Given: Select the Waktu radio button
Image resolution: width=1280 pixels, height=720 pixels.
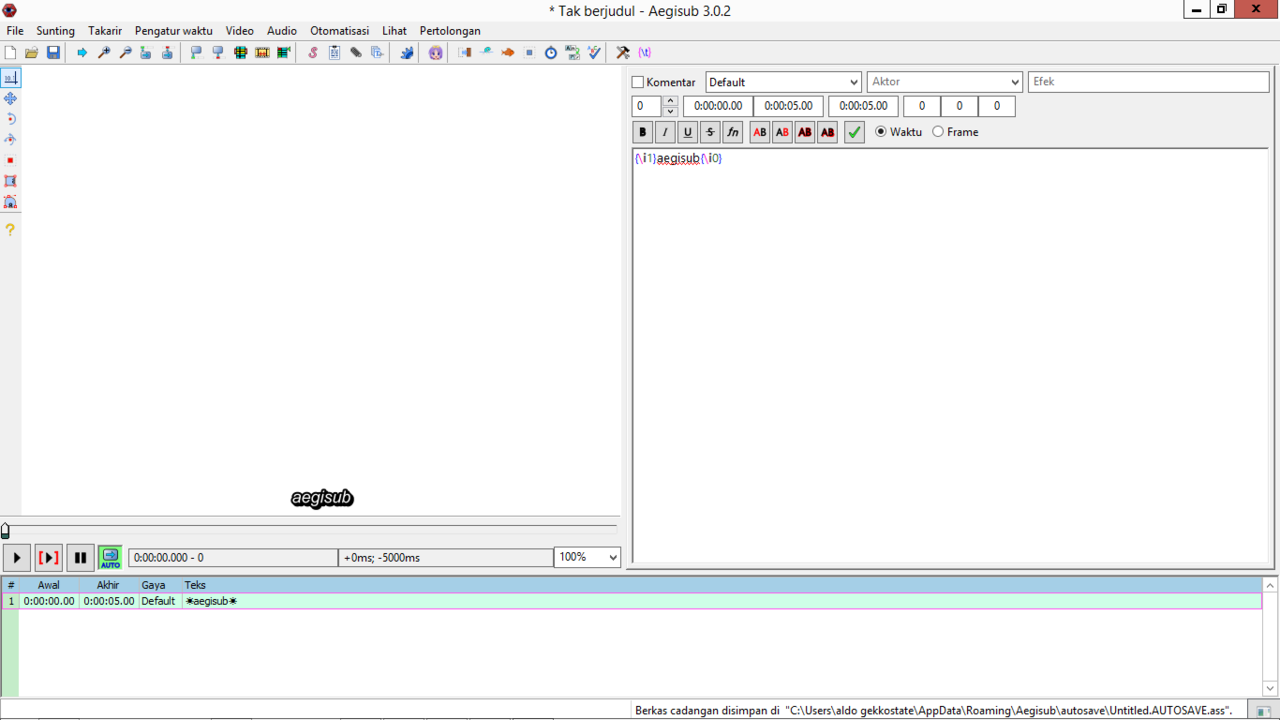Looking at the screenshot, I should click(x=881, y=131).
